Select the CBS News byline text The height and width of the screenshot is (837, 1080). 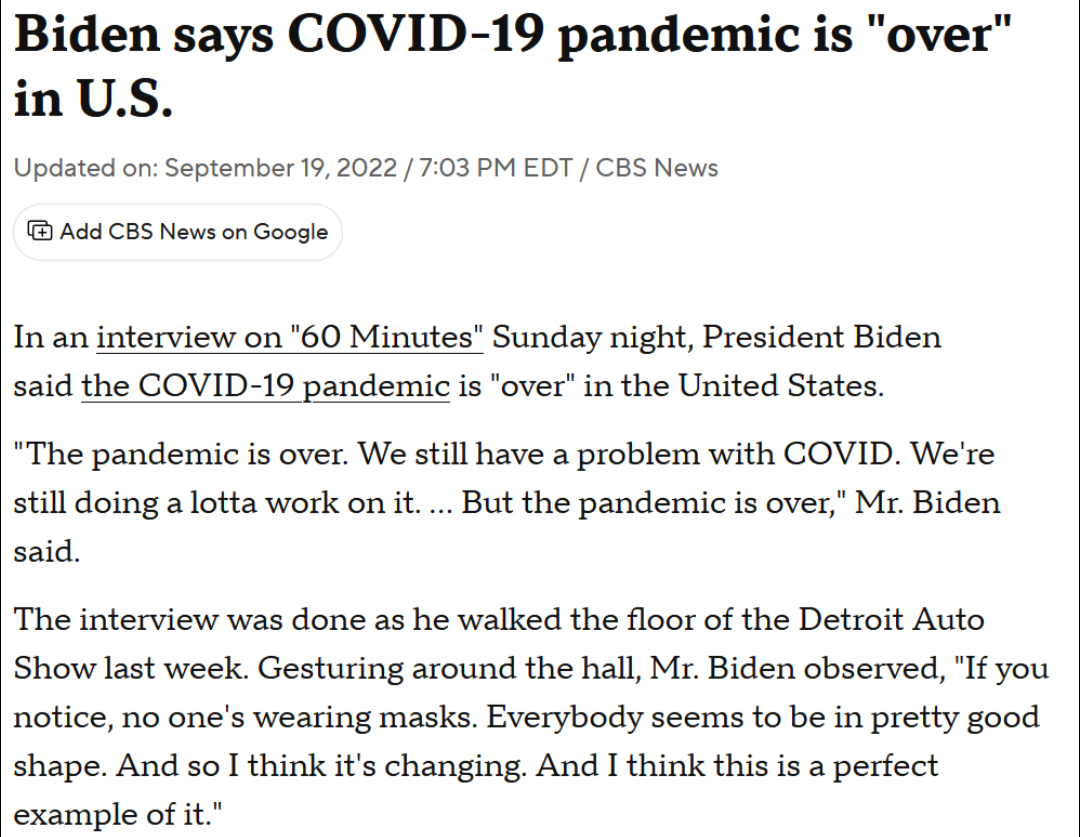tap(657, 167)
